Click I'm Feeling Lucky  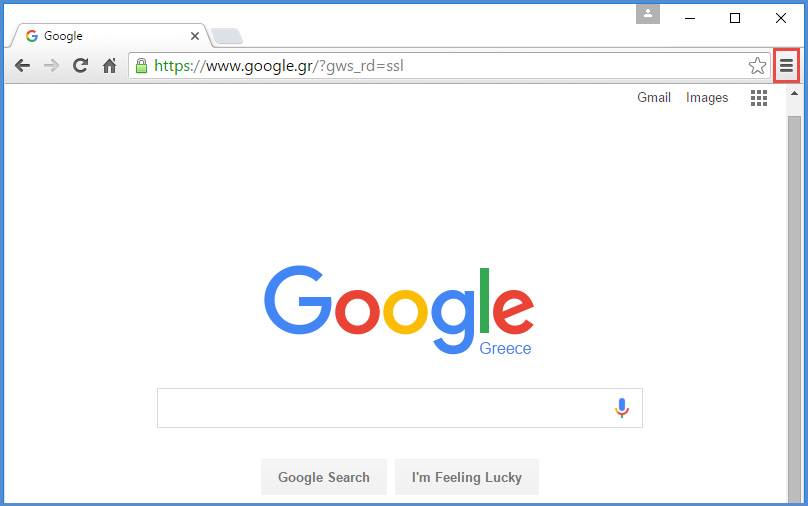[x=467, y=477]
